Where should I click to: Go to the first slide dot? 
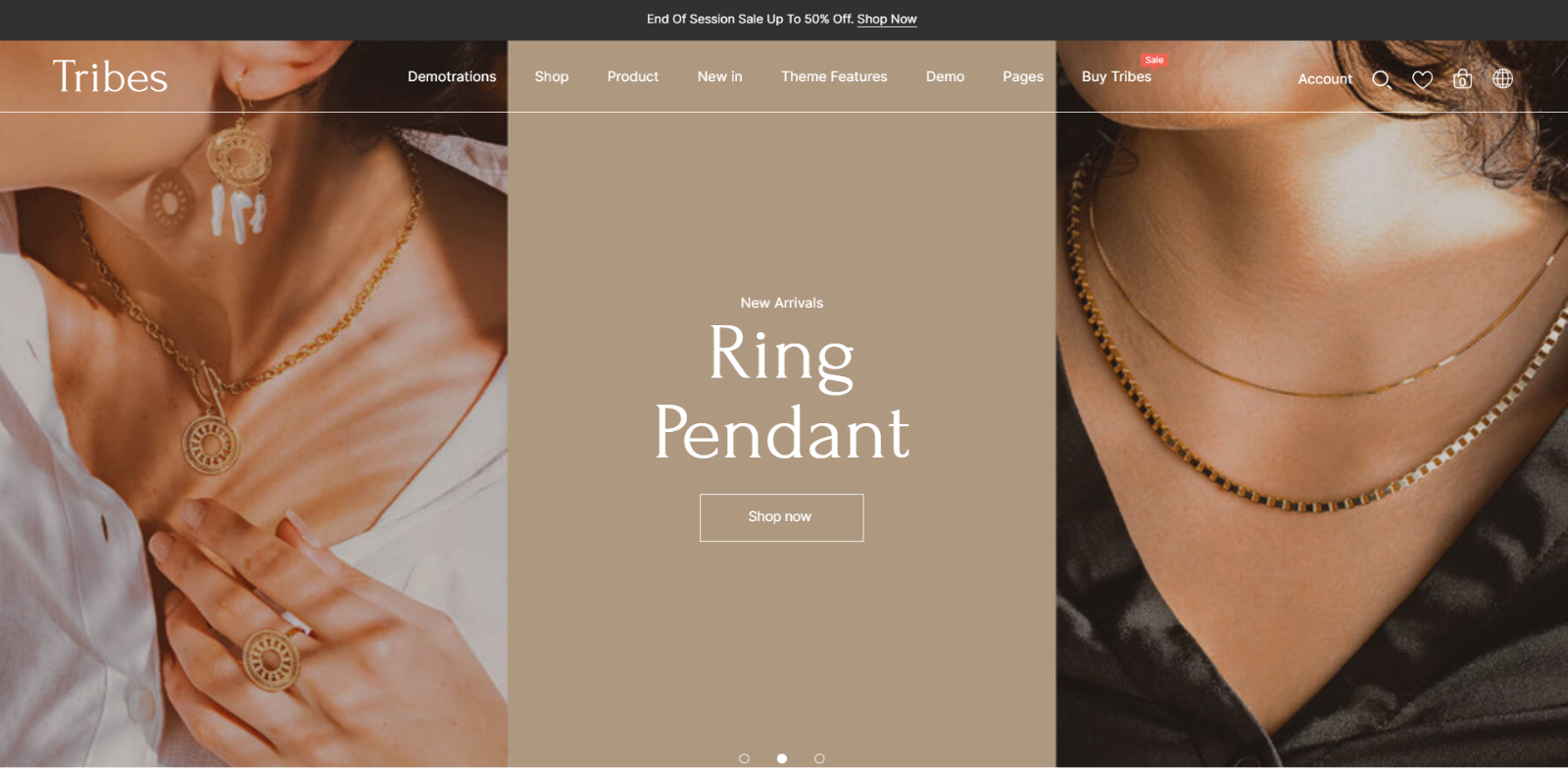[x=744, y=758]
